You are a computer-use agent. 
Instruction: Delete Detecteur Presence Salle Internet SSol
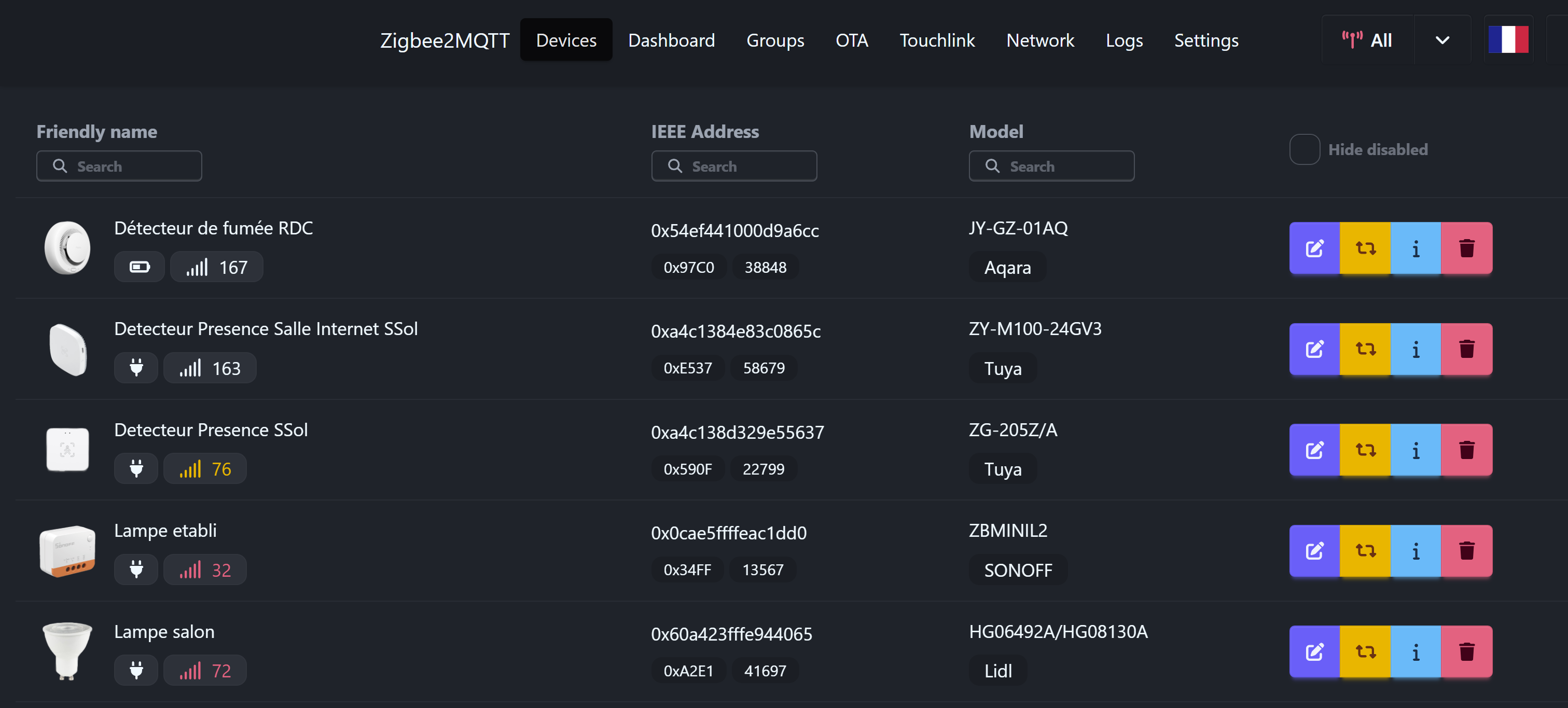click(1466, 349)
